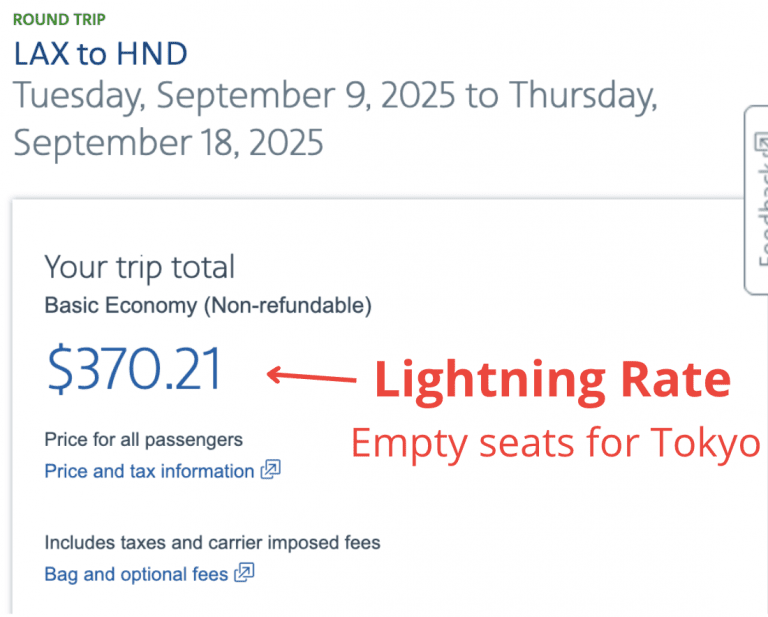Click the red arrow pointing at price
768x617 pixels.
[310, 377]
